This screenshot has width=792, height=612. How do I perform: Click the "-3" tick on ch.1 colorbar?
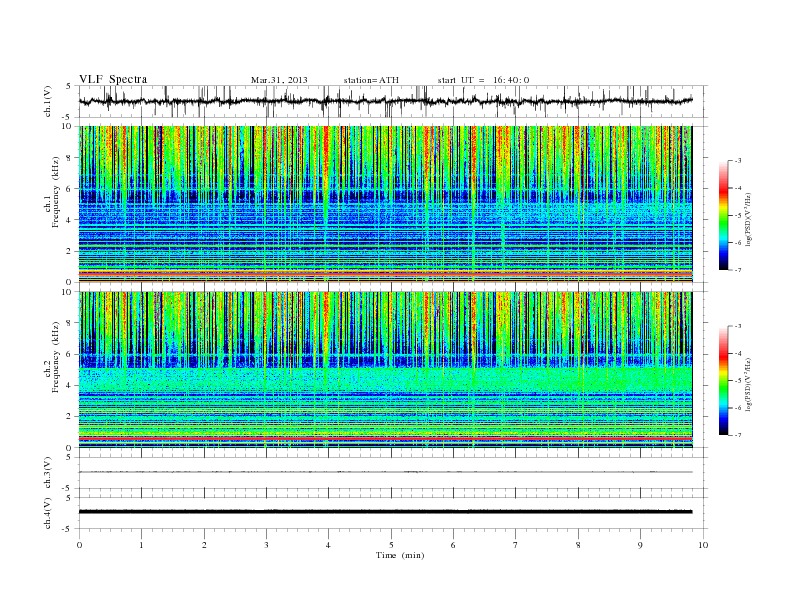tap(738, 161)
